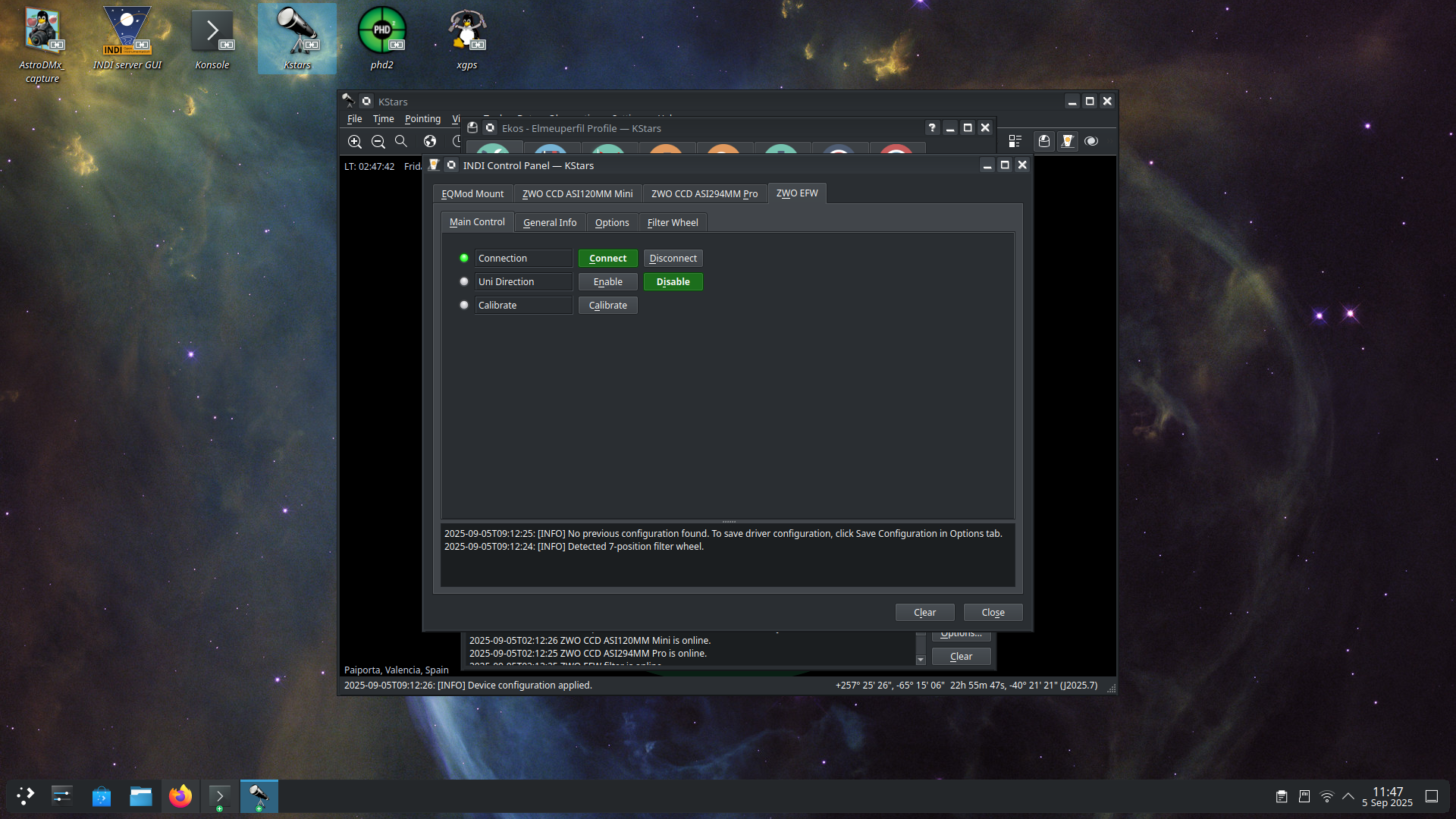Click the show desktop button in the taskbar corner
The image size is (1456, 819).
pos(1432,796)
